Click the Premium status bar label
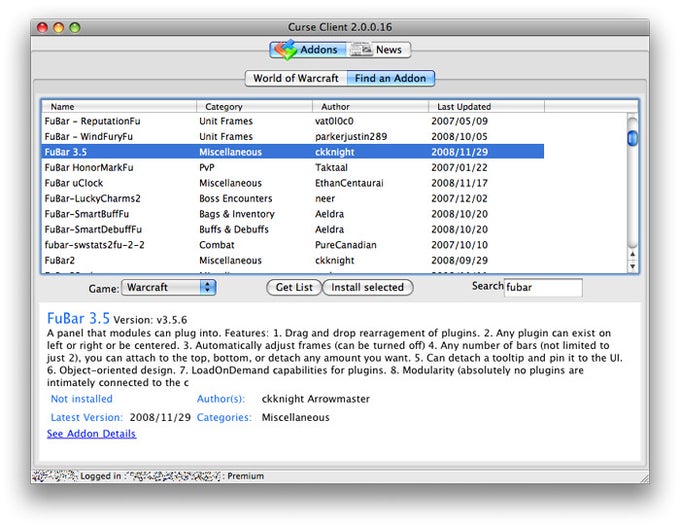This screenshot has width=680, height=526. coord(245,476)
